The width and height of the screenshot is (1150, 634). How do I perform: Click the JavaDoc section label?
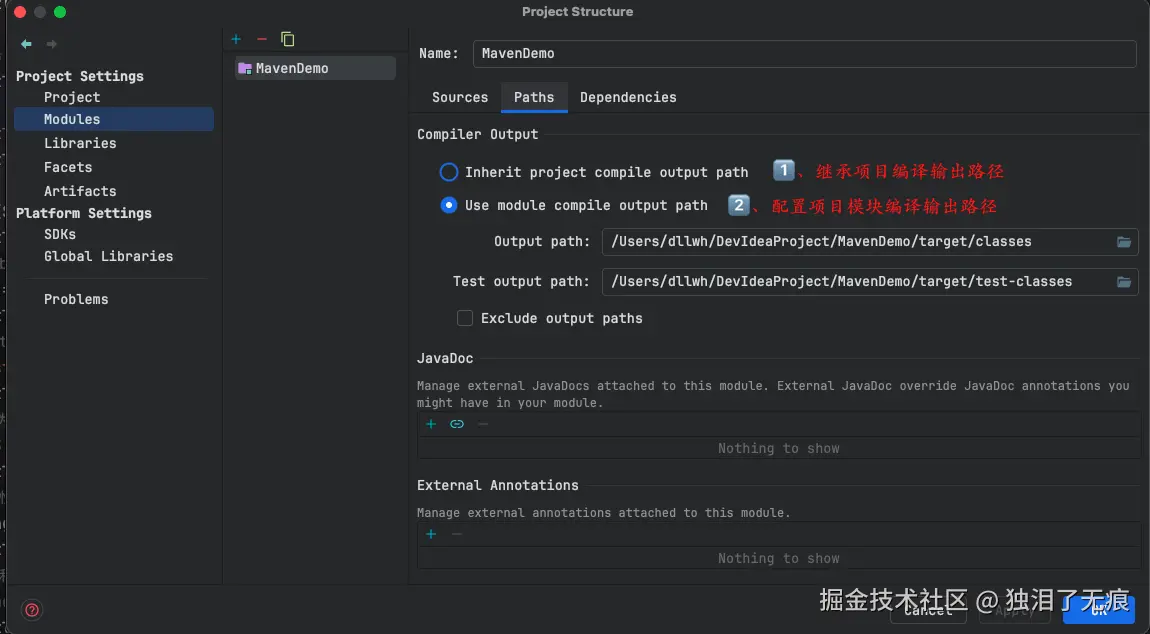point(445,358)
